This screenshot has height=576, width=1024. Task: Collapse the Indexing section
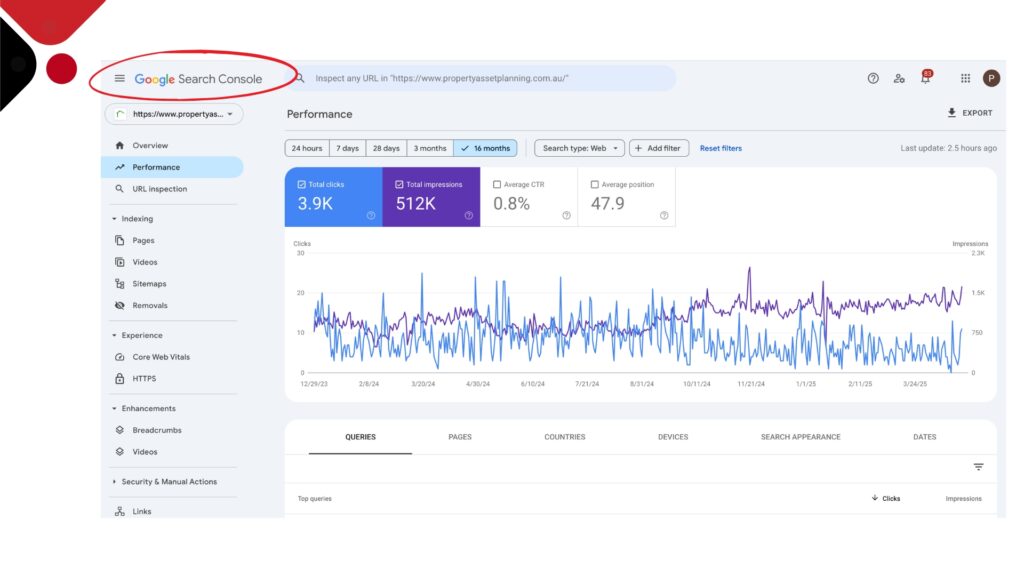[114, 219]
